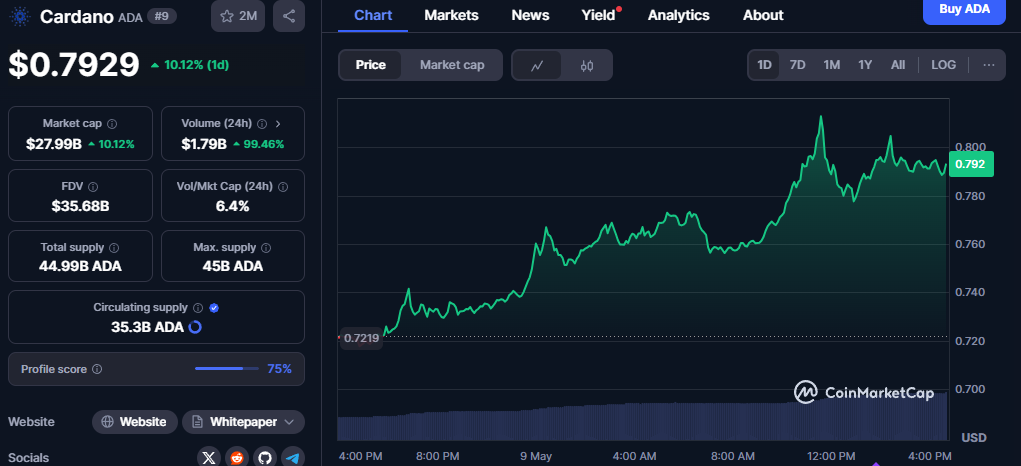
Task: Click the 99.46% volume change text
Action: click(264, 144)
